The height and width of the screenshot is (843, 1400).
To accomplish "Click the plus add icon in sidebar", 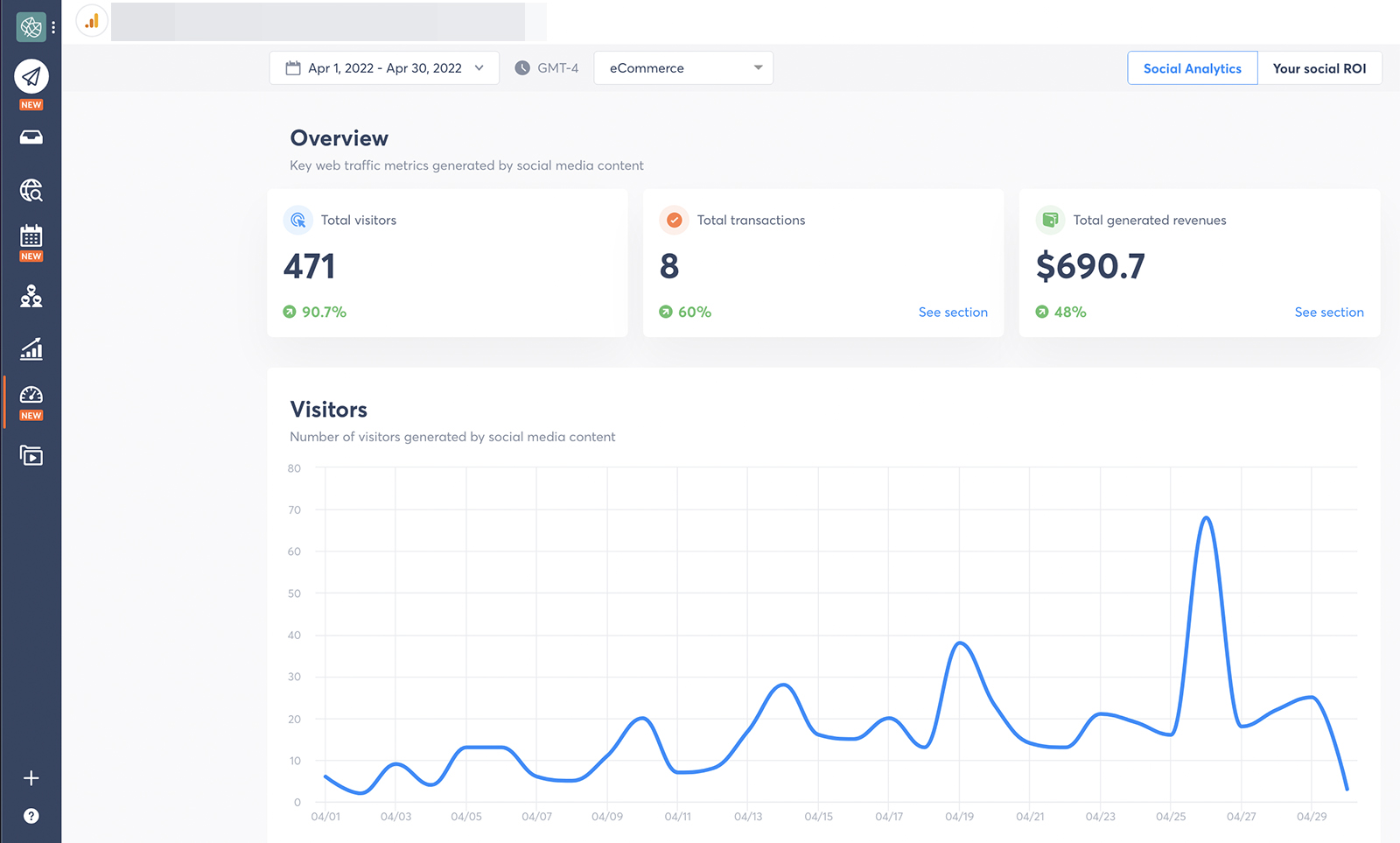I will pyautogui.click(x=31, y=778).
